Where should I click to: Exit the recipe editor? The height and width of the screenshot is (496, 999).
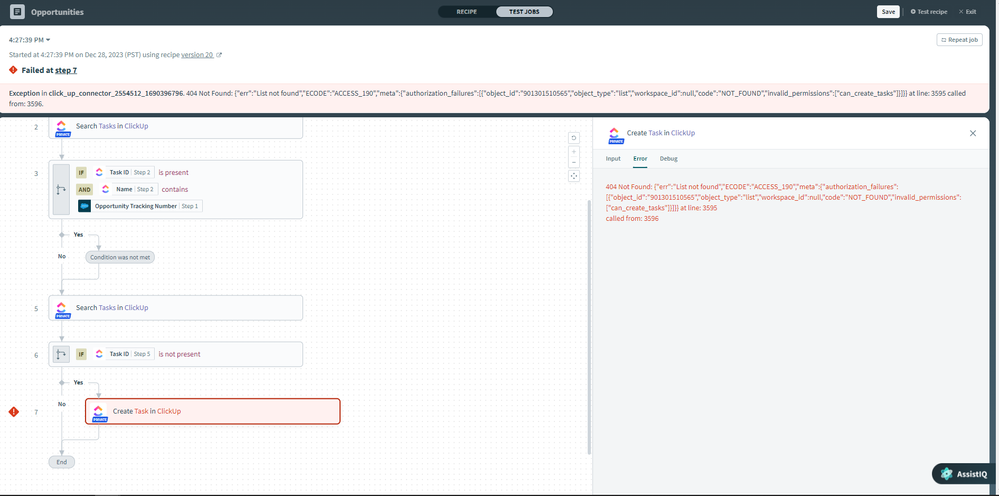click(x=967, y=11)
